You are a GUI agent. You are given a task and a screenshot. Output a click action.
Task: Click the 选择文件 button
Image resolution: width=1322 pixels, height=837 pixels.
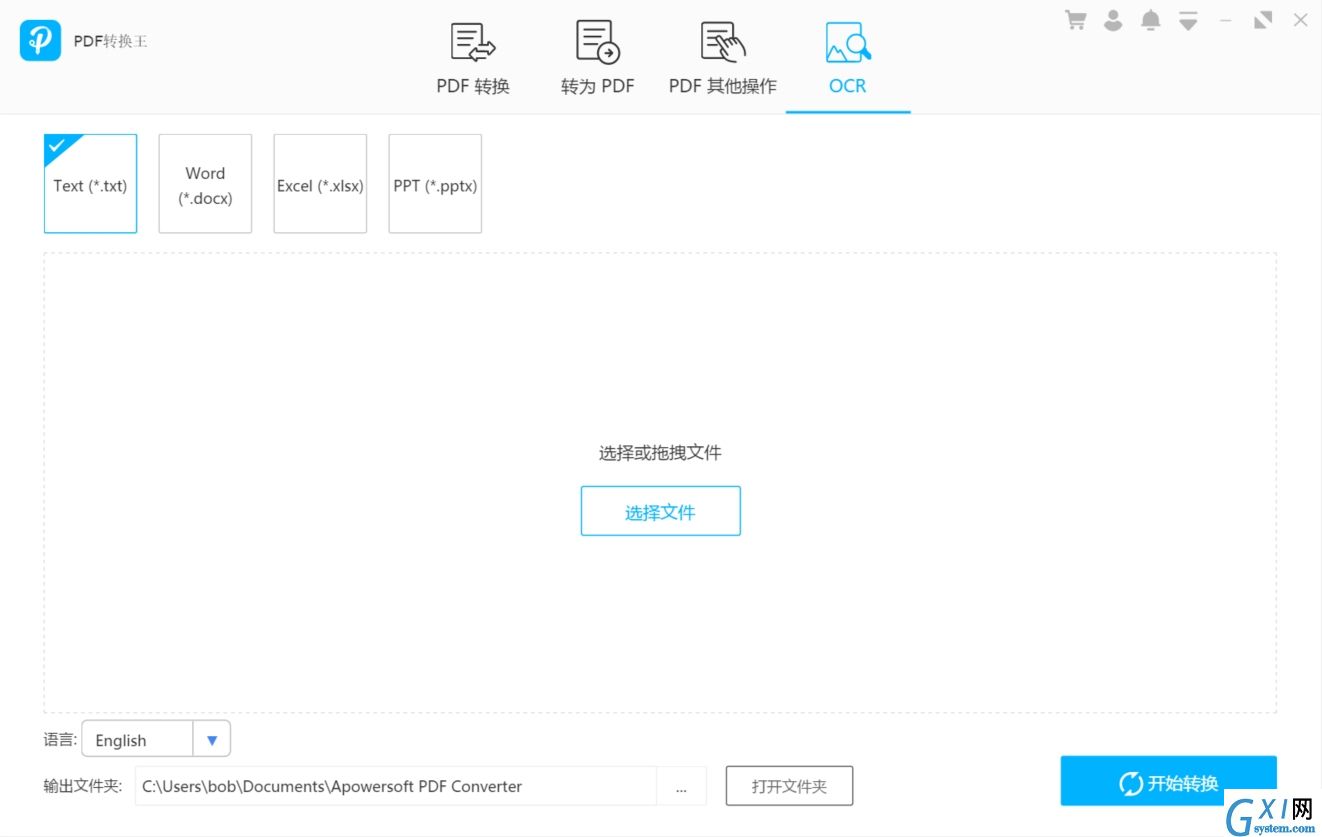coord(660,511)
